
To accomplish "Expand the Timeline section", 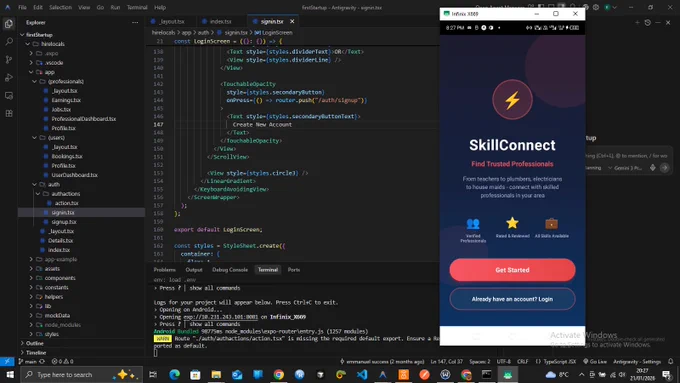I will pos(36,353).
